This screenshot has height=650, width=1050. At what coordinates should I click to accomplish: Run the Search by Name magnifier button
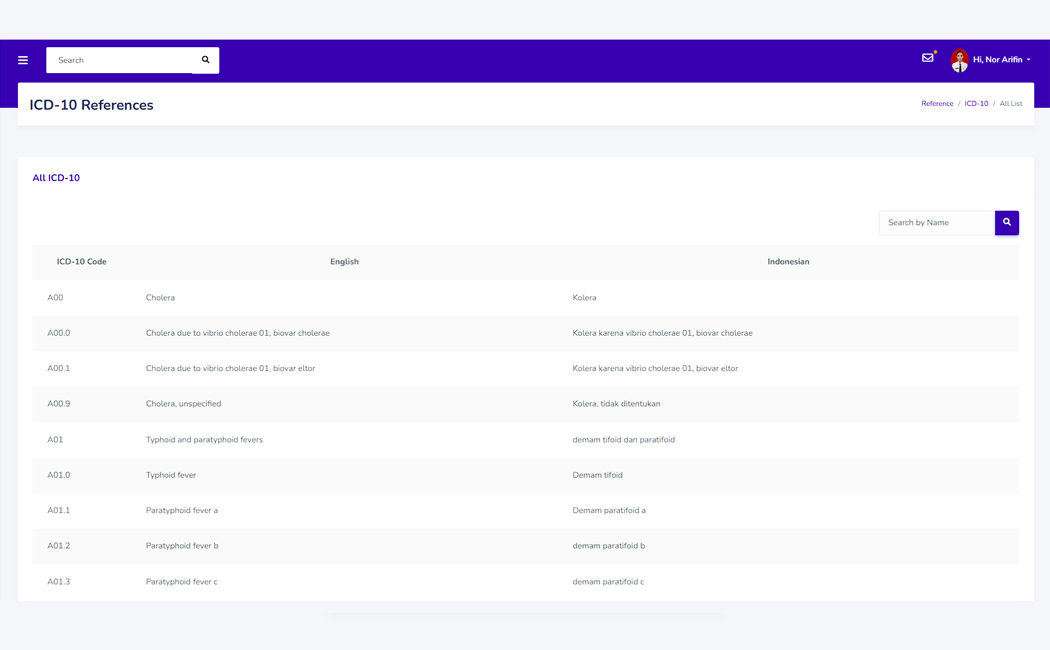(x=1006, y=222)
